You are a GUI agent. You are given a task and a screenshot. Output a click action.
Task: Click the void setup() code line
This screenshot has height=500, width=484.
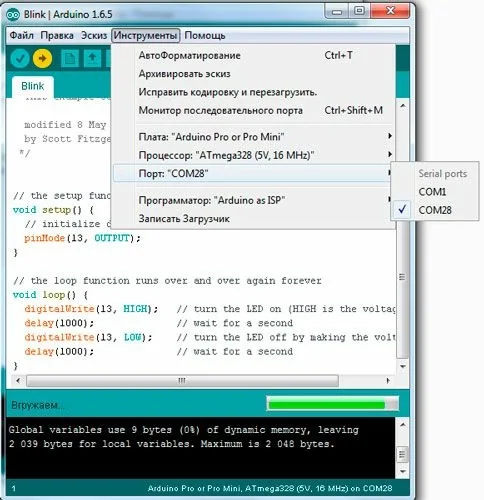[53, 210]
